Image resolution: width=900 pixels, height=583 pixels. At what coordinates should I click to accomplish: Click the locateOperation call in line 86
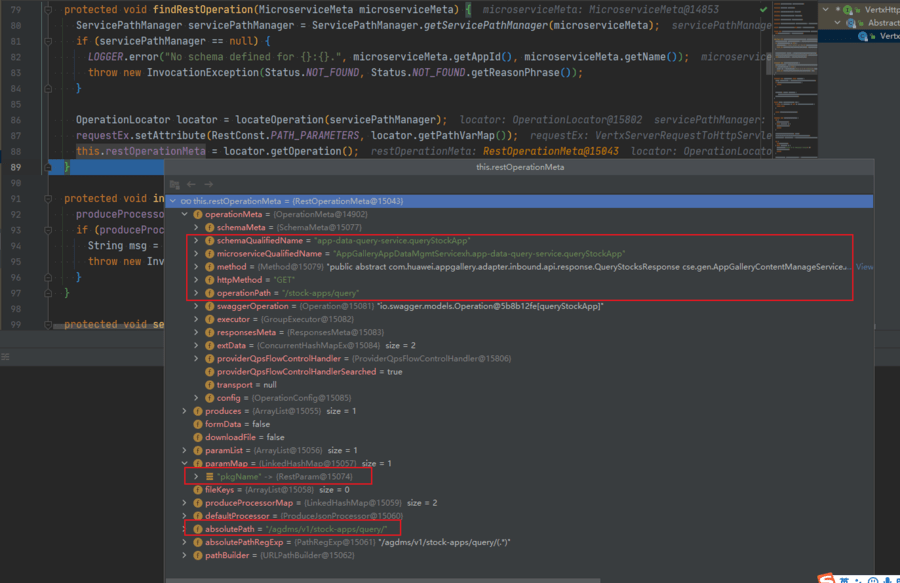click(280, 120)
